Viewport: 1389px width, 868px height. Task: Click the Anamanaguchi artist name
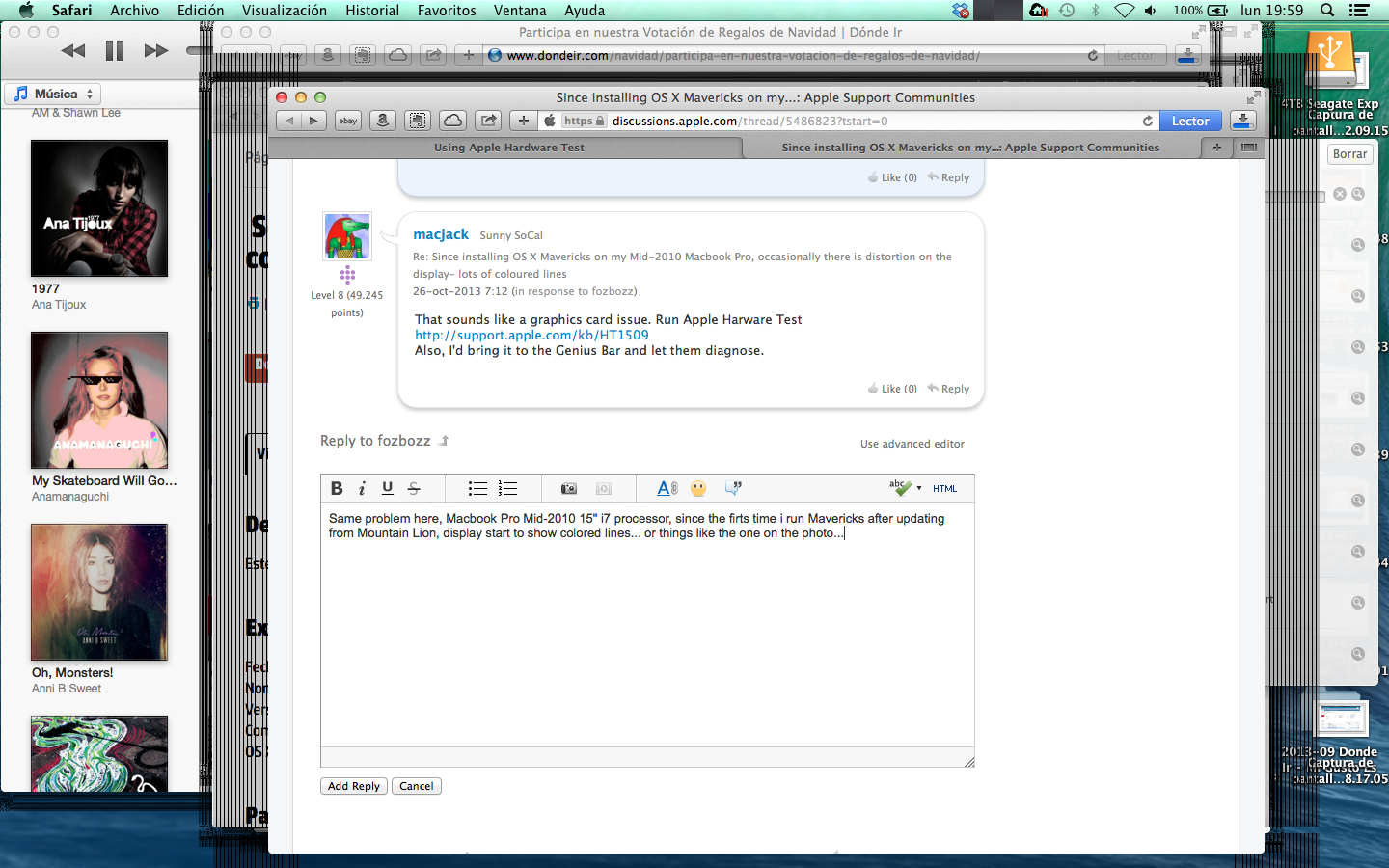[x=70, y=497]
